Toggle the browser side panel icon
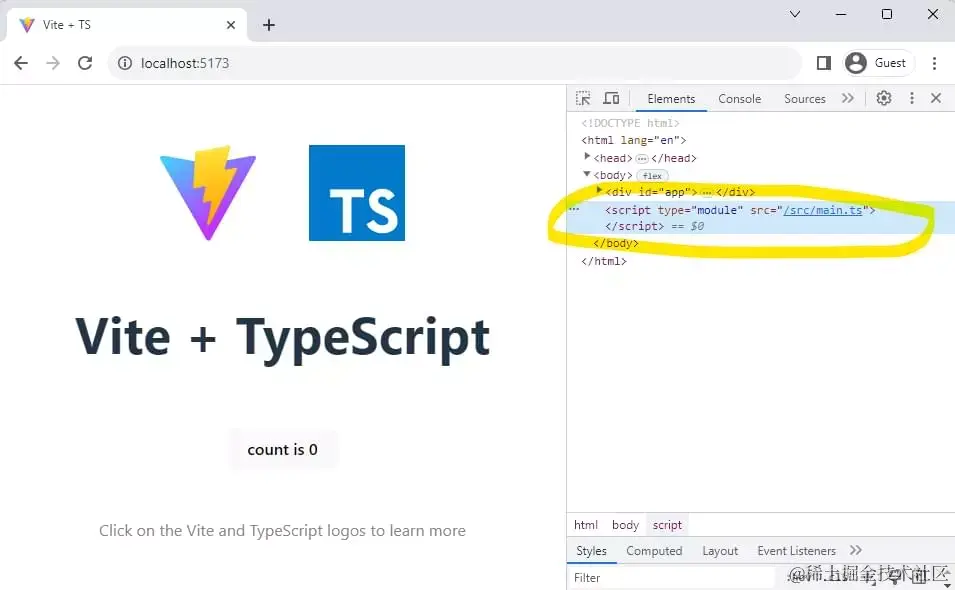Image resolution: width=955 pixels, height=590 pixels. [823, 63]
